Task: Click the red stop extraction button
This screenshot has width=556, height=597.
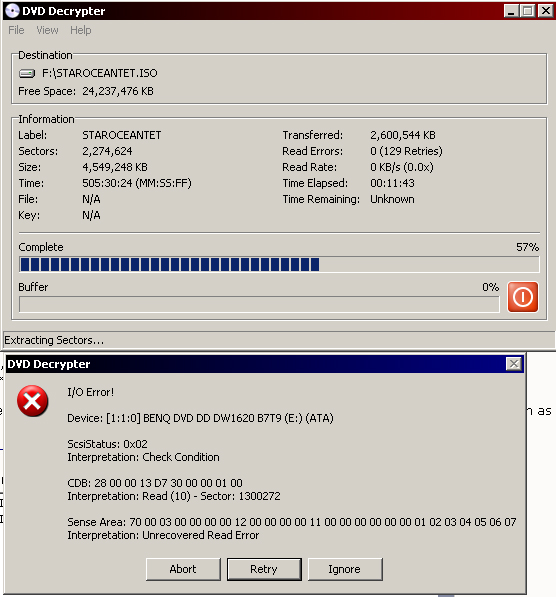Action: pos(522,297)
